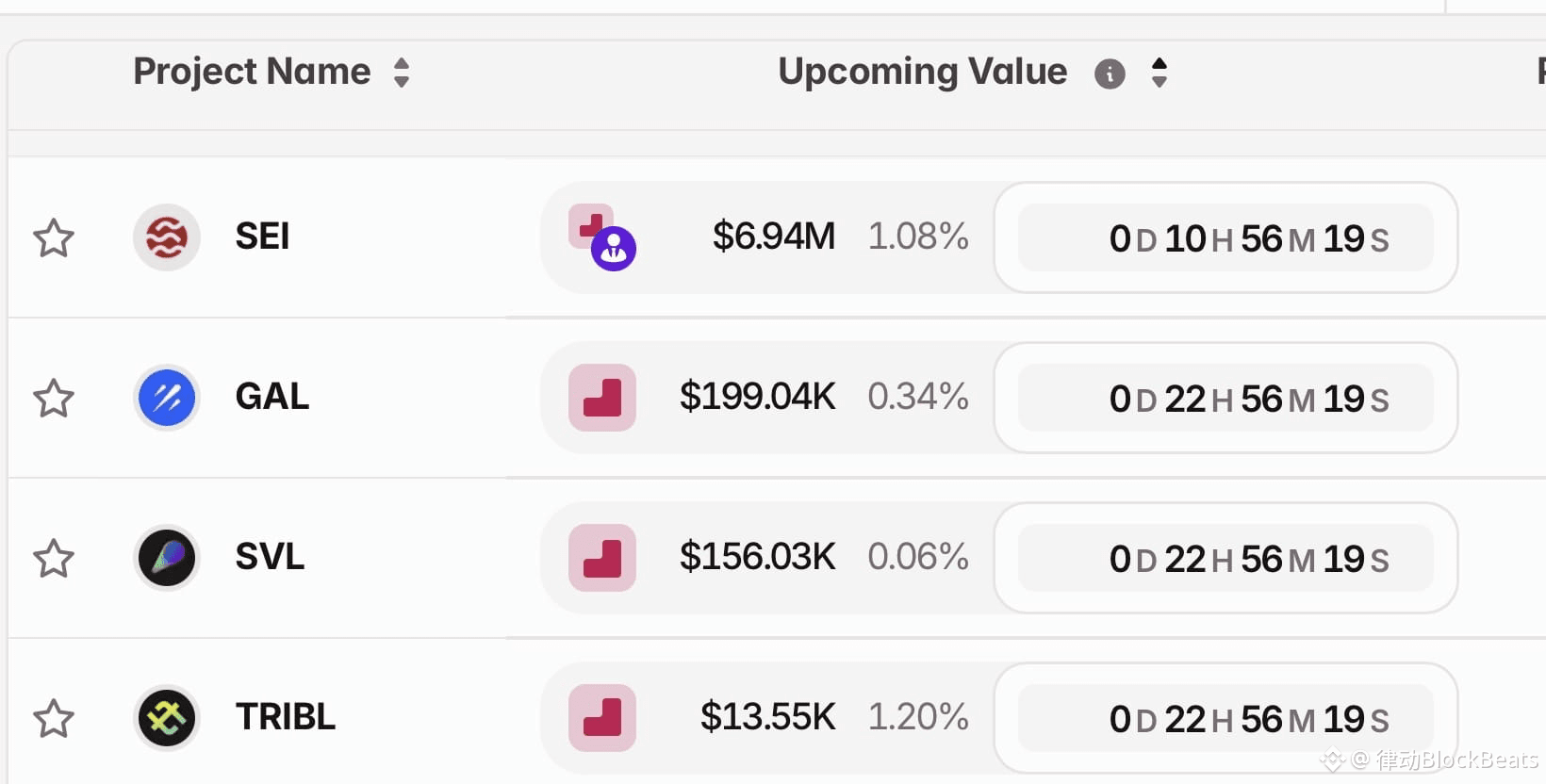Sort by Project Name using arrows
The height and width of the screenshot is (784, 1546).
coord(402,73)
